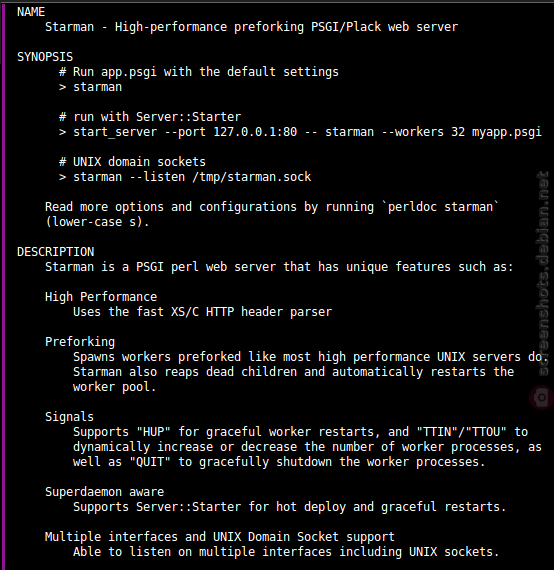Click the XS/C HTTP header parser line
The image size is (554, 570).
(x=202, y=312)
